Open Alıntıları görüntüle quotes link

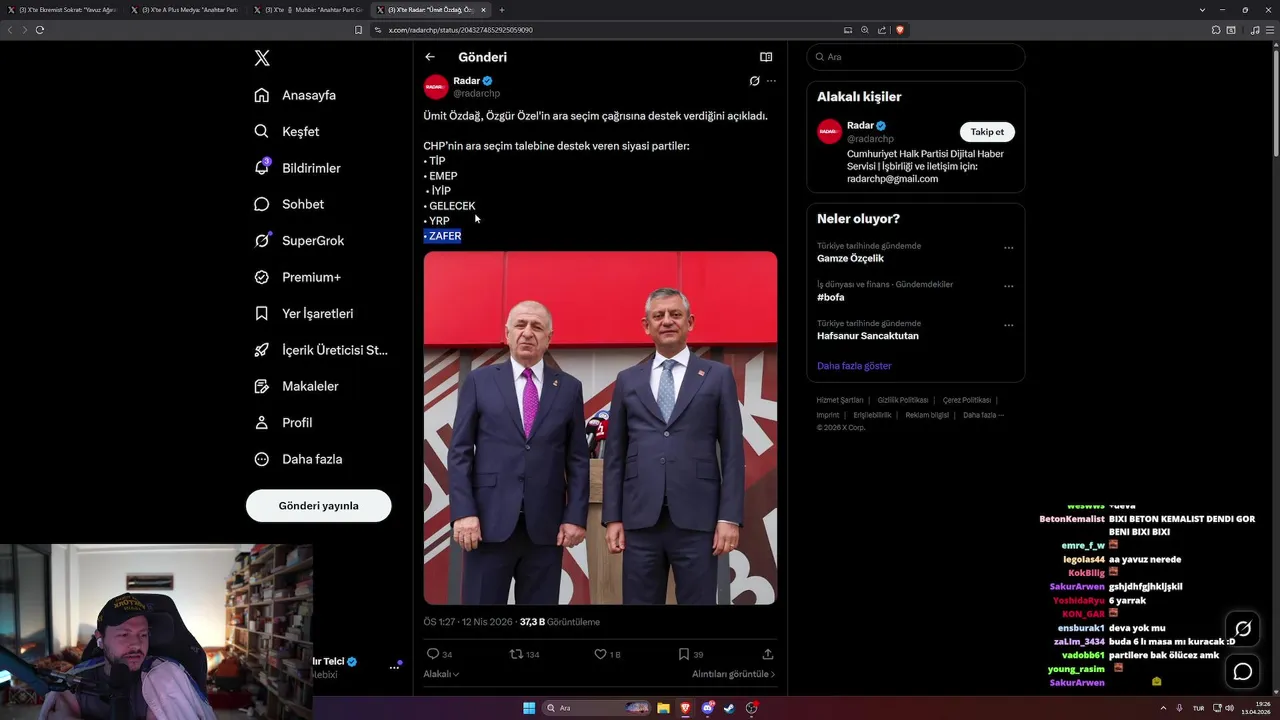[x=733, y=674]
